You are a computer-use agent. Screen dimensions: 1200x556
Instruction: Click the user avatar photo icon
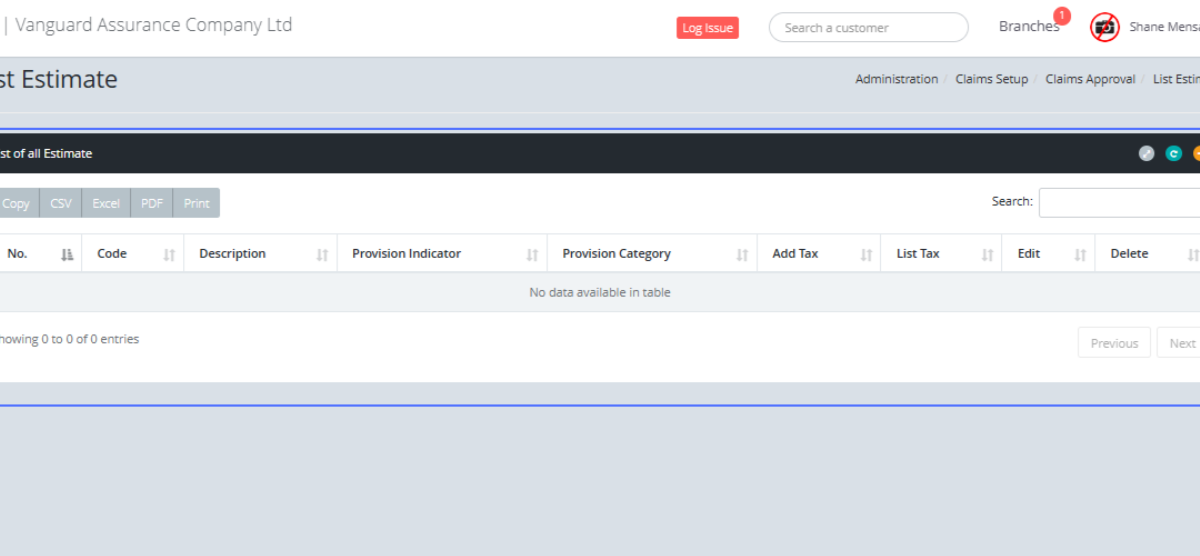point(1104,27)
